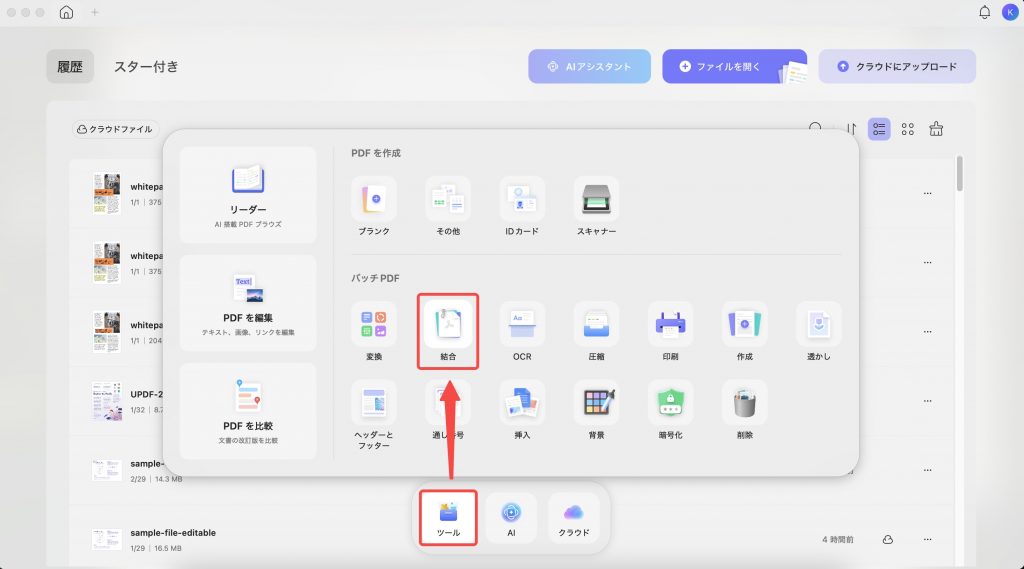Add a new tab with plus icon

pos(95,12)
